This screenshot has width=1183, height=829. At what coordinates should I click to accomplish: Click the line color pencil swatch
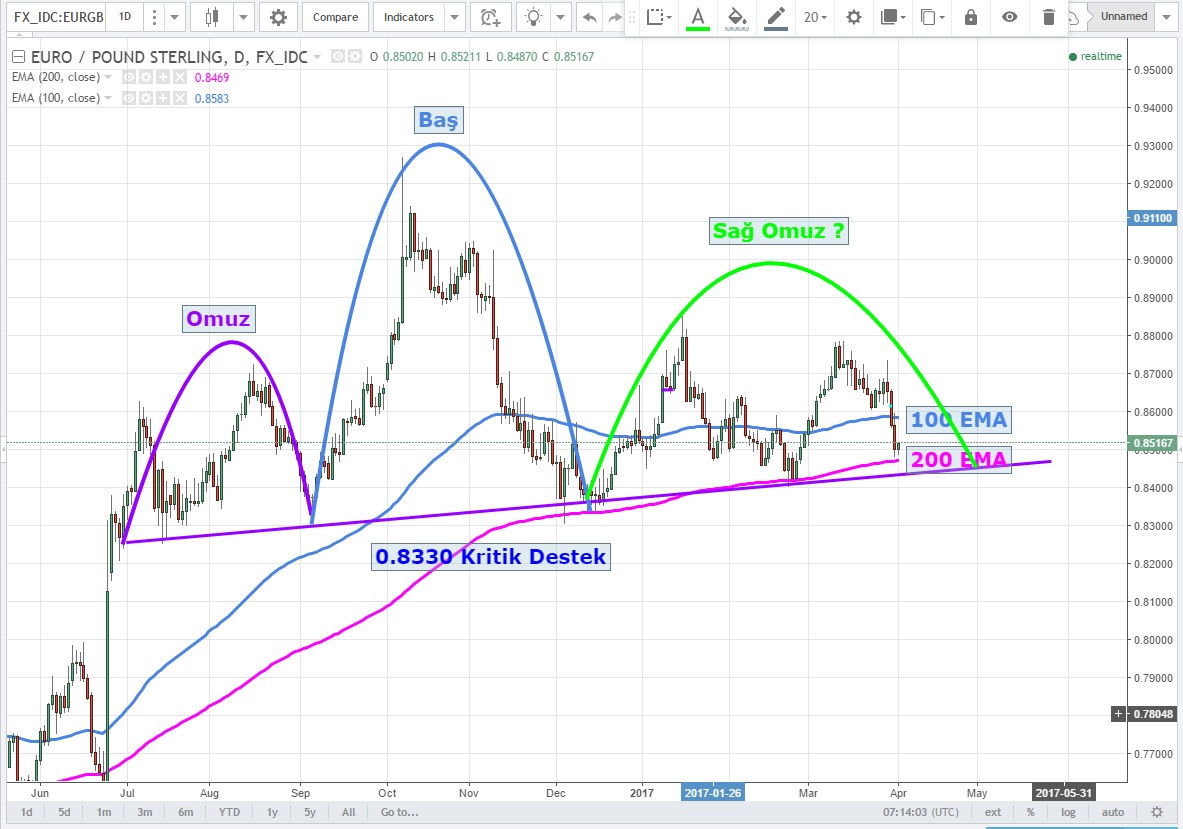tap(775, 17)
